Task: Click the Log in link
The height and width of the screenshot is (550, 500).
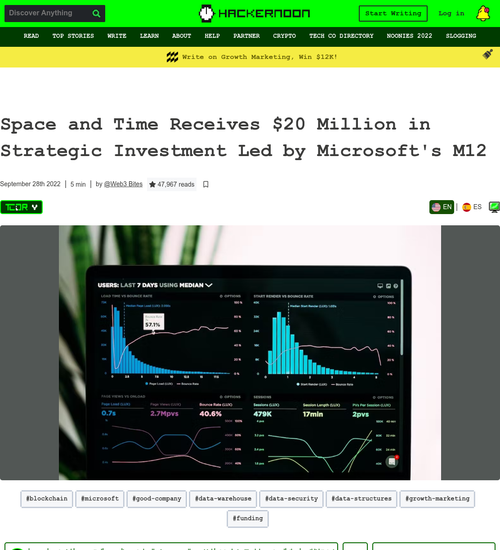Action: (x=451, y=14)
